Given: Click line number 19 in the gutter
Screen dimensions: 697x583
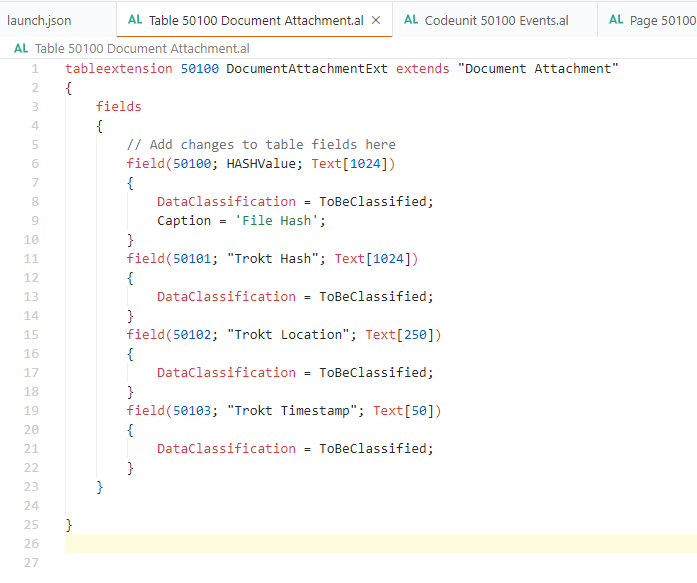Looking at the screenshot, I should [31, 411].
